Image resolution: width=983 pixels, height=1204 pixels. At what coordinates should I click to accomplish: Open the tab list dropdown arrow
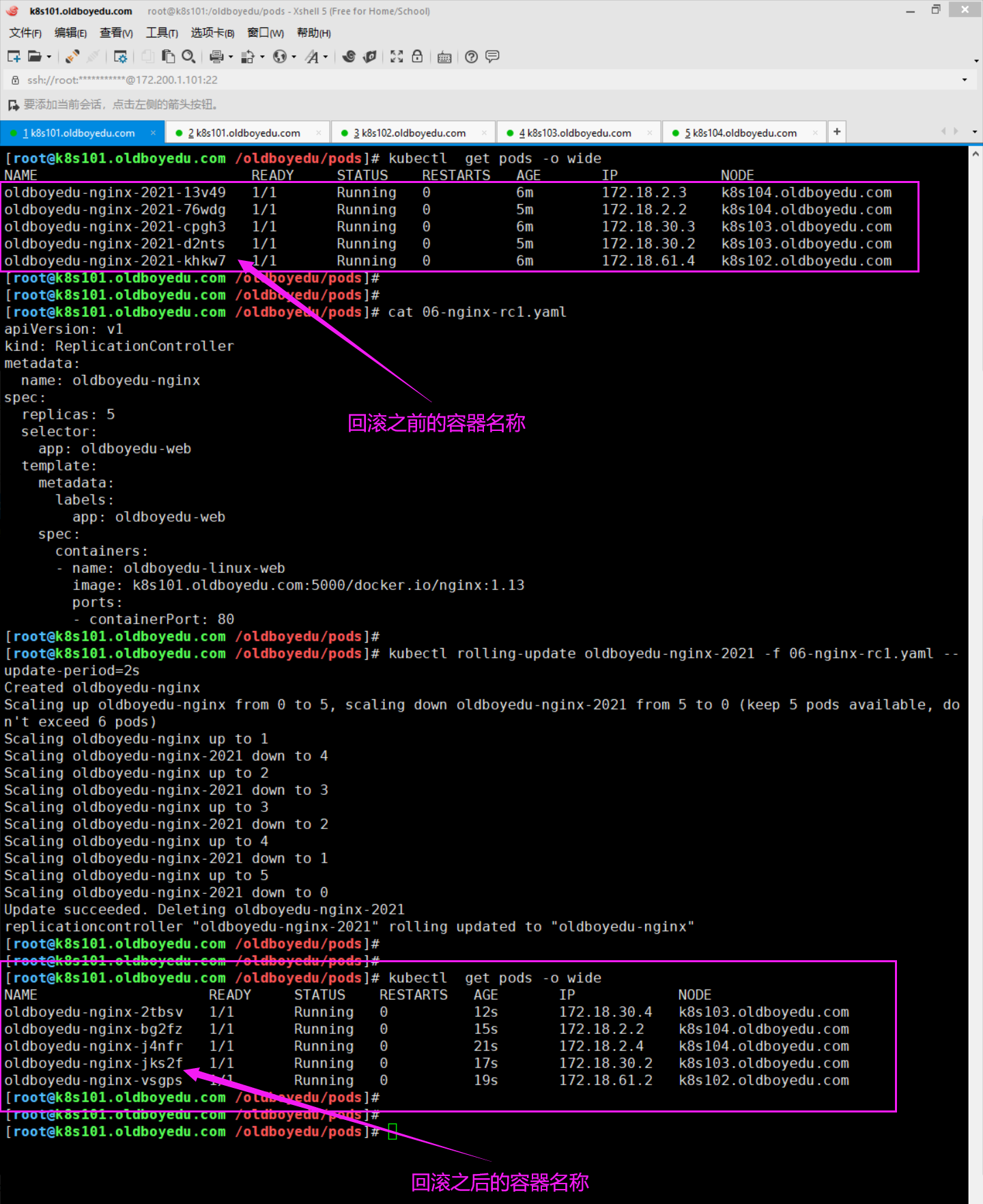974,132
